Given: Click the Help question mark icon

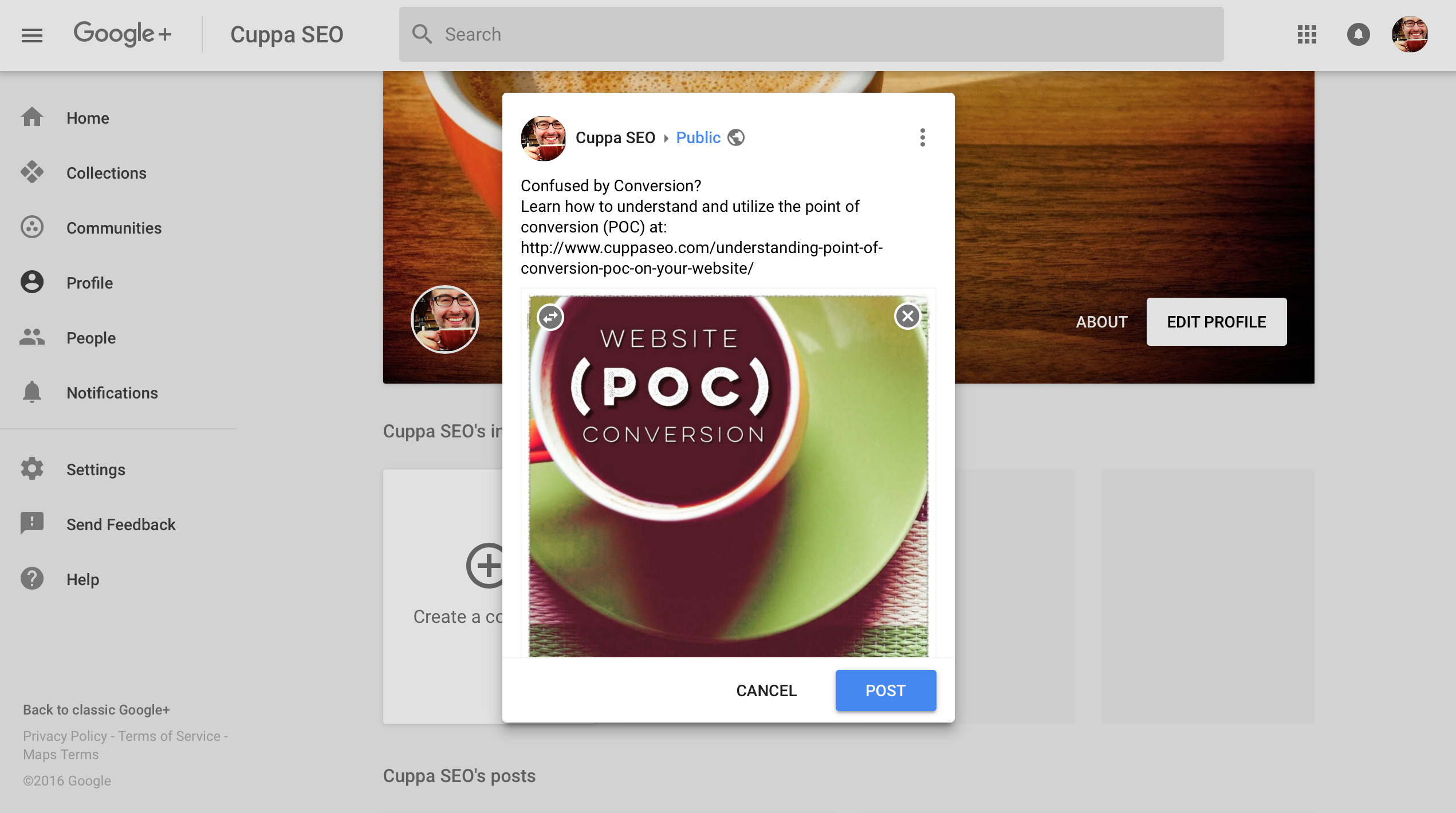Looking at the screenshot, I should point(32,579).
